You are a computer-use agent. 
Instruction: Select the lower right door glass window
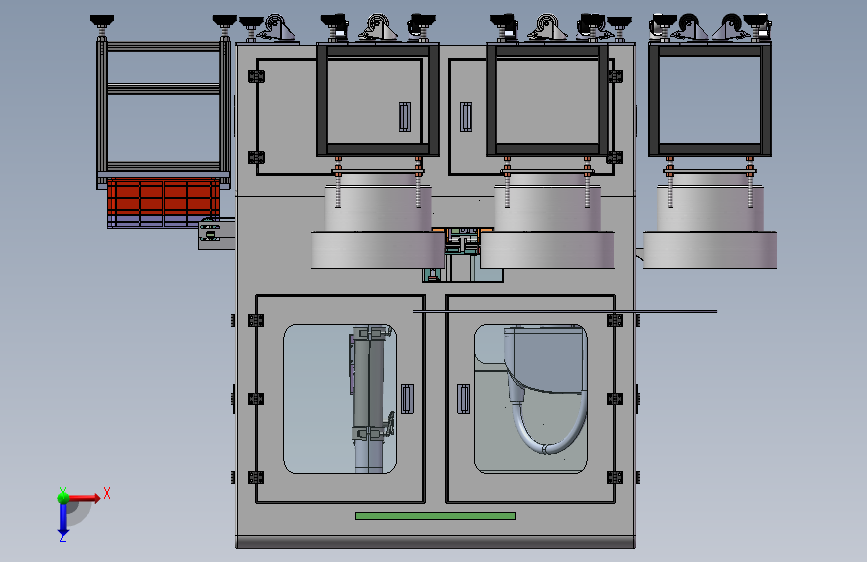point(530,399)
